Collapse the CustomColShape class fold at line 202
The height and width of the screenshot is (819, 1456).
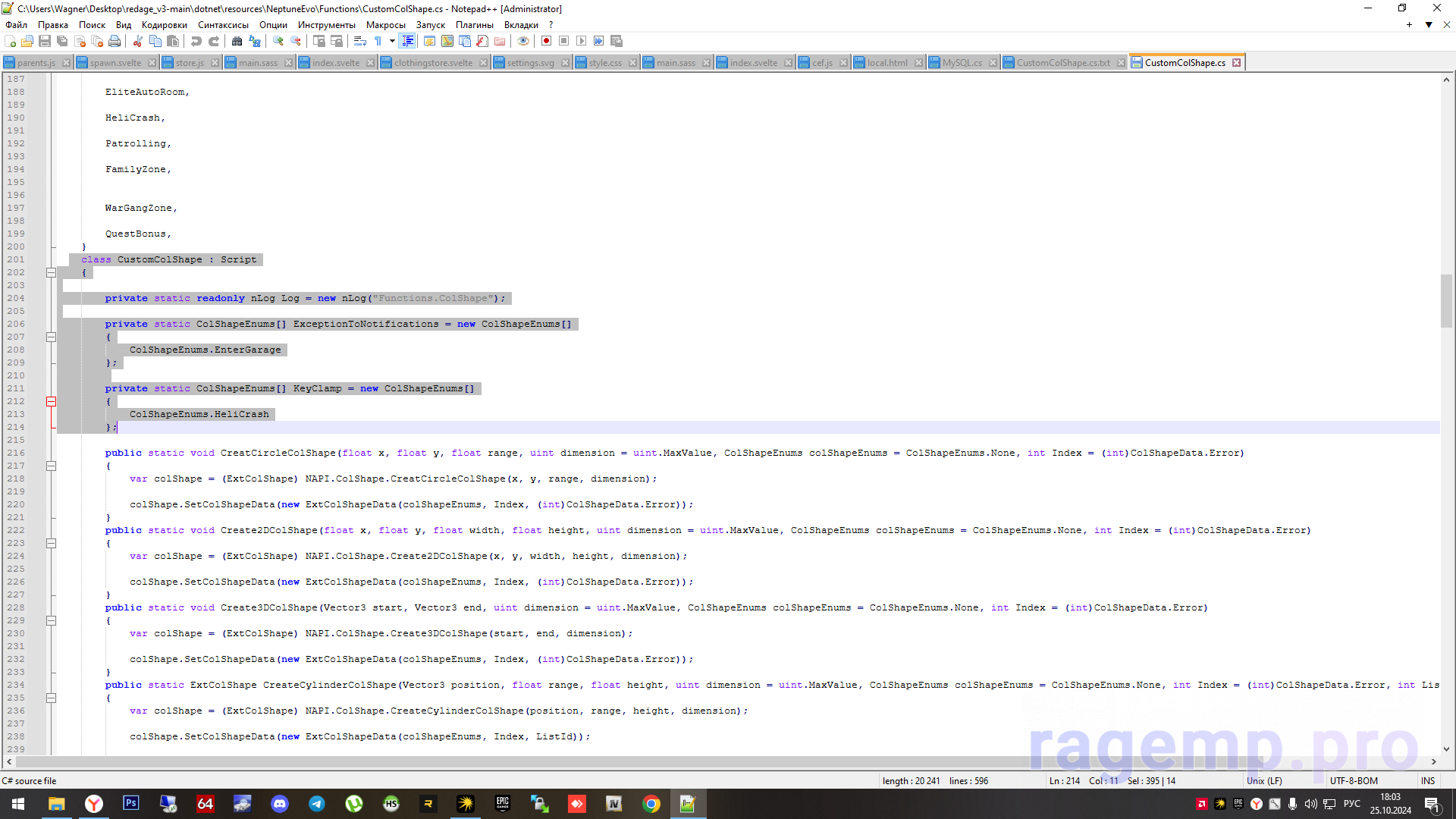click(x=51, y=272)
